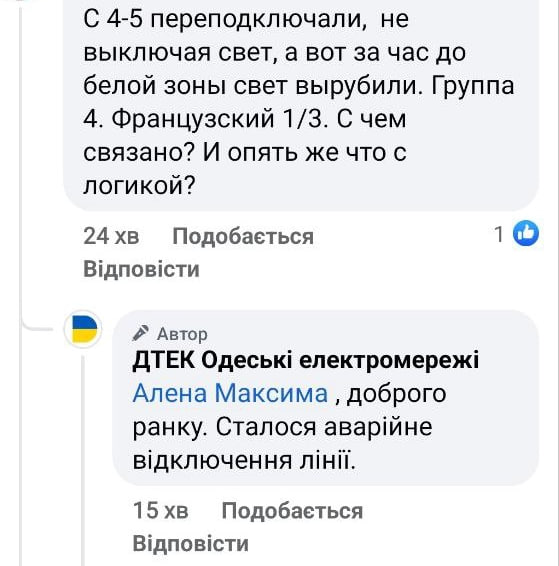Open the "24 хв" timestamp link
The width and height of the screenshot is (559, 566).
pos(111,236)
